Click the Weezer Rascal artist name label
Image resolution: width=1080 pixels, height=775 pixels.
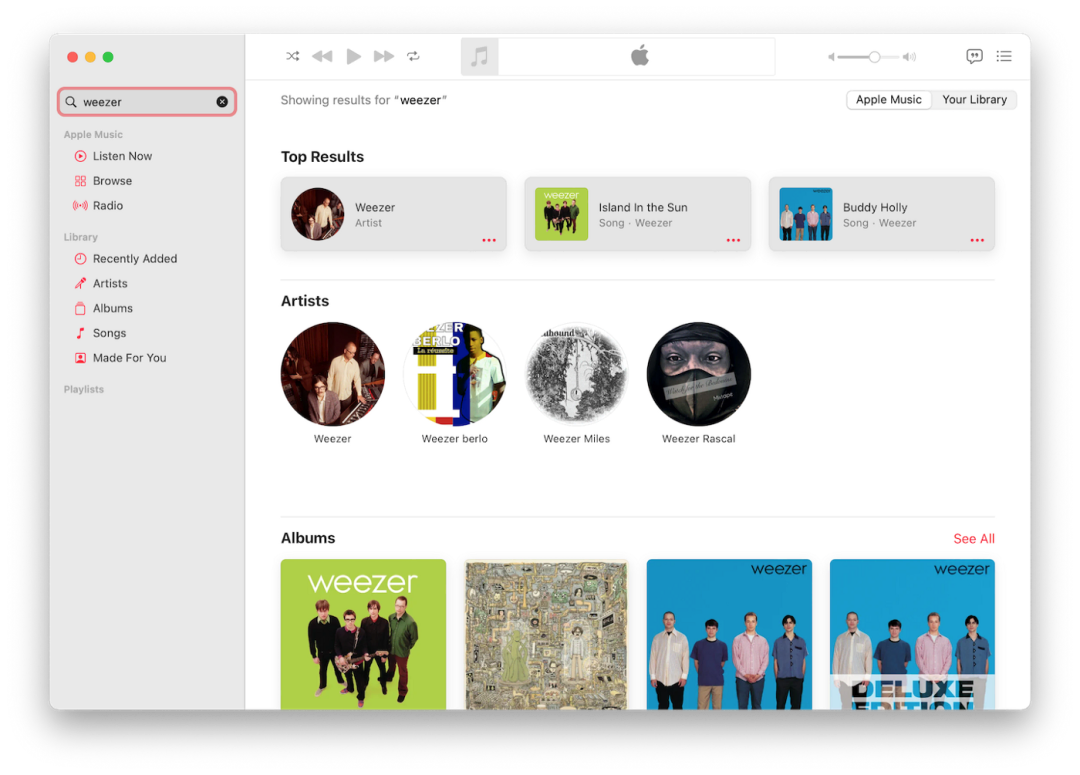(x=698, y=439)
